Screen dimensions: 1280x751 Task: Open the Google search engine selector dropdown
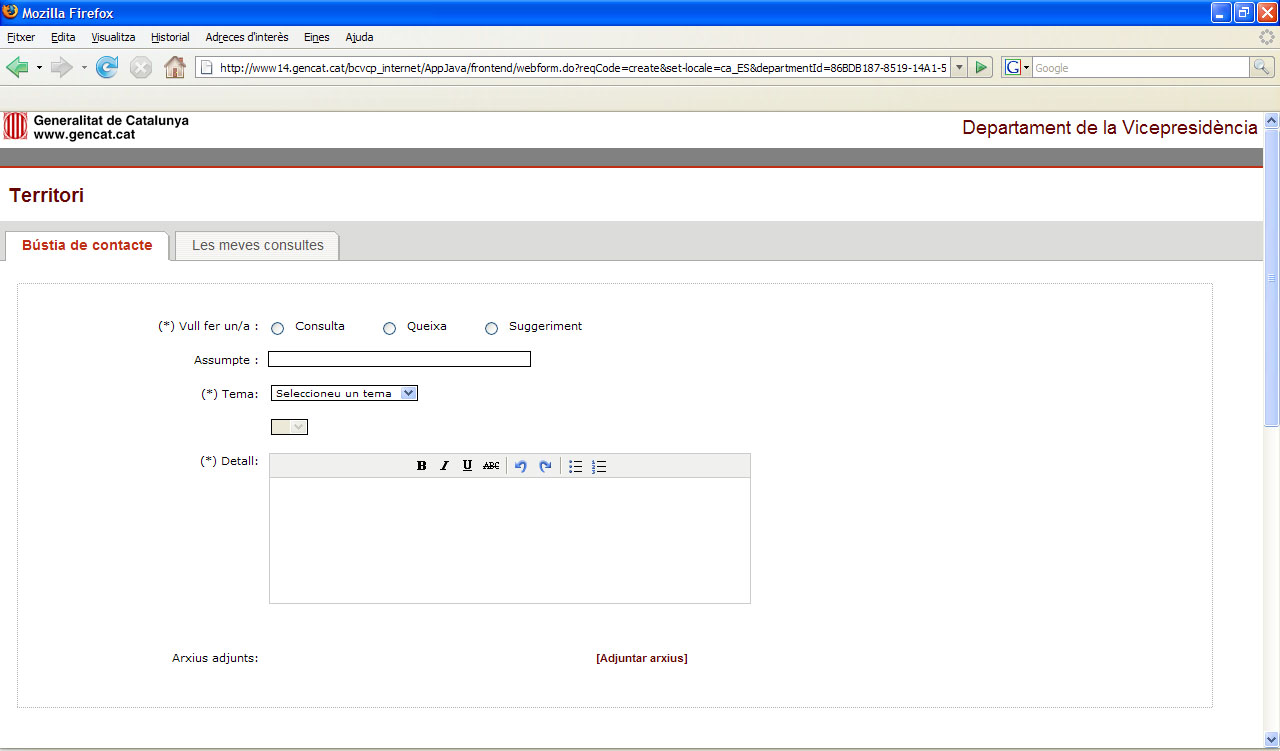point(1017,67)
